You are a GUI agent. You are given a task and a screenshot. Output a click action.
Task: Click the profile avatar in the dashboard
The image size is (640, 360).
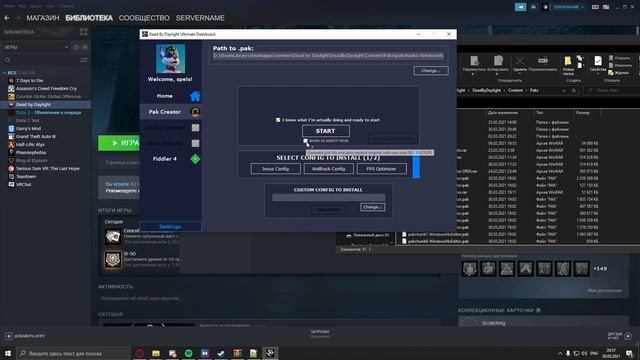tap(170, 59)
